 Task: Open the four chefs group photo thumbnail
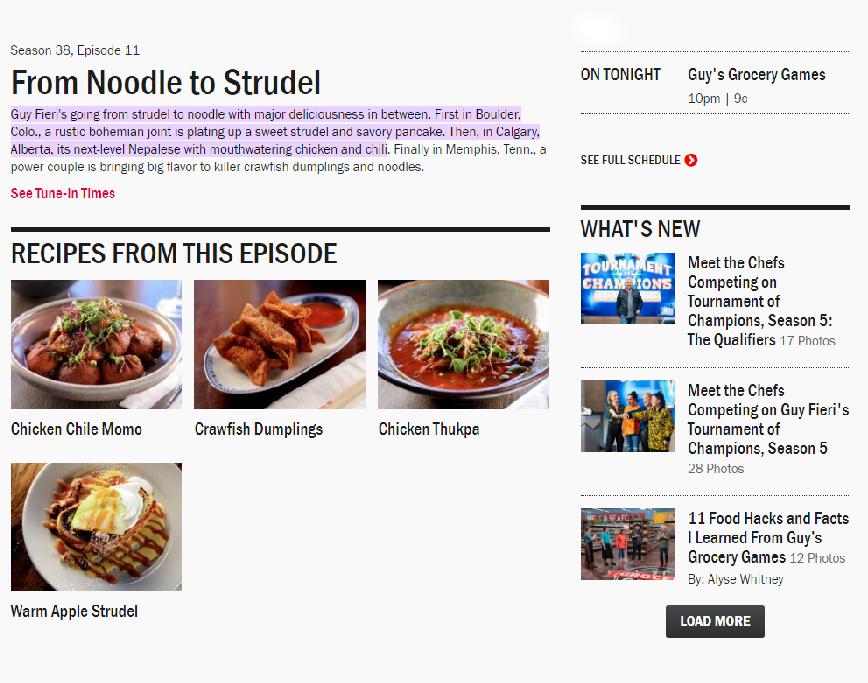pyautogui.click(x=628, y=416)
